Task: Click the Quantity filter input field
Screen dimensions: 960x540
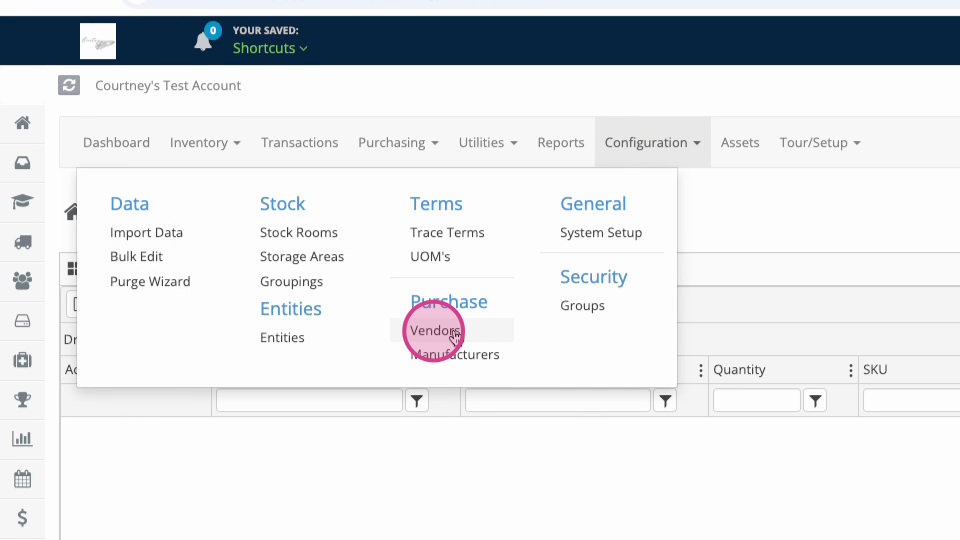Action: coord(757,400)
